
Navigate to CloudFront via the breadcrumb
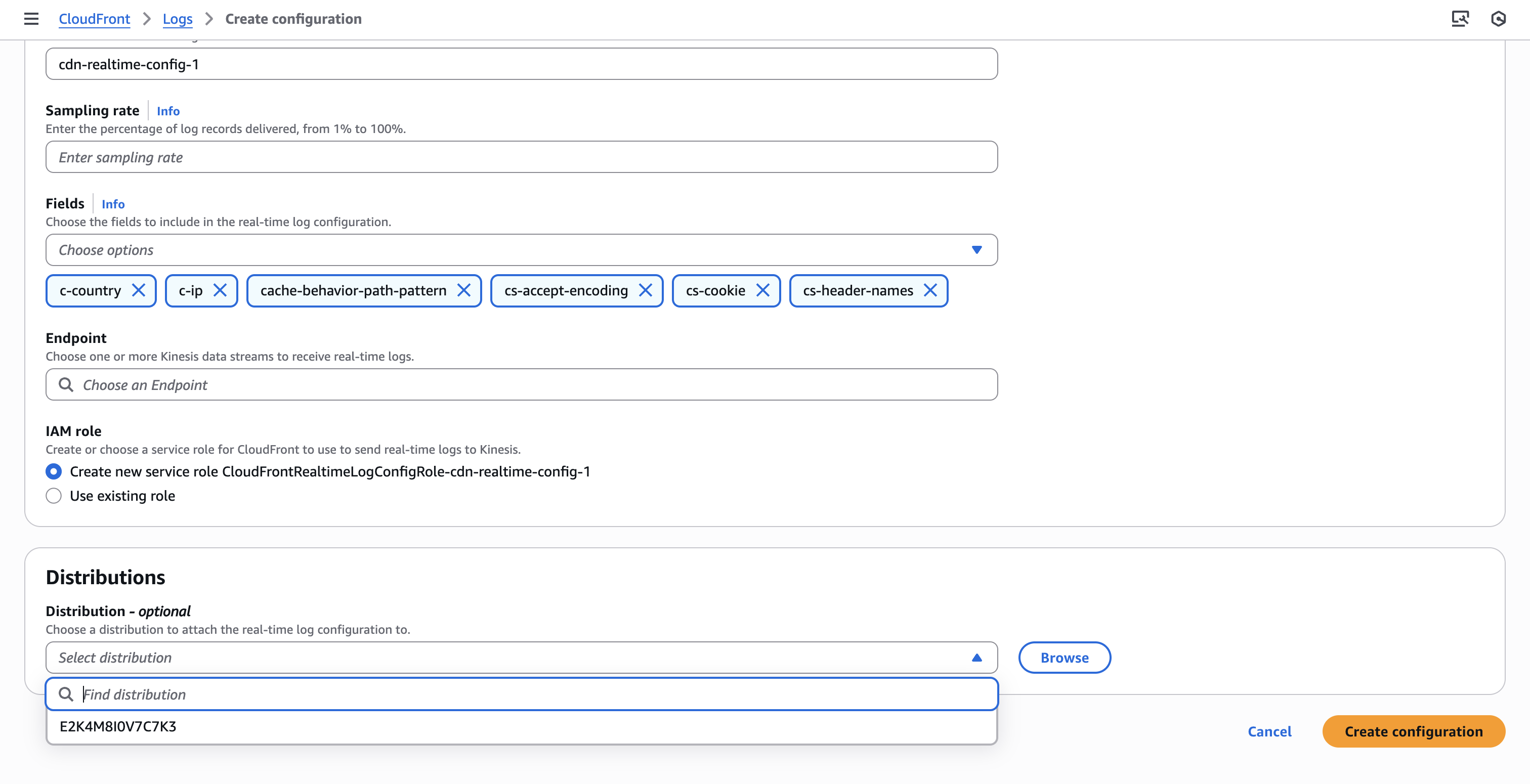pyautogui.click(x=94, y=18)
